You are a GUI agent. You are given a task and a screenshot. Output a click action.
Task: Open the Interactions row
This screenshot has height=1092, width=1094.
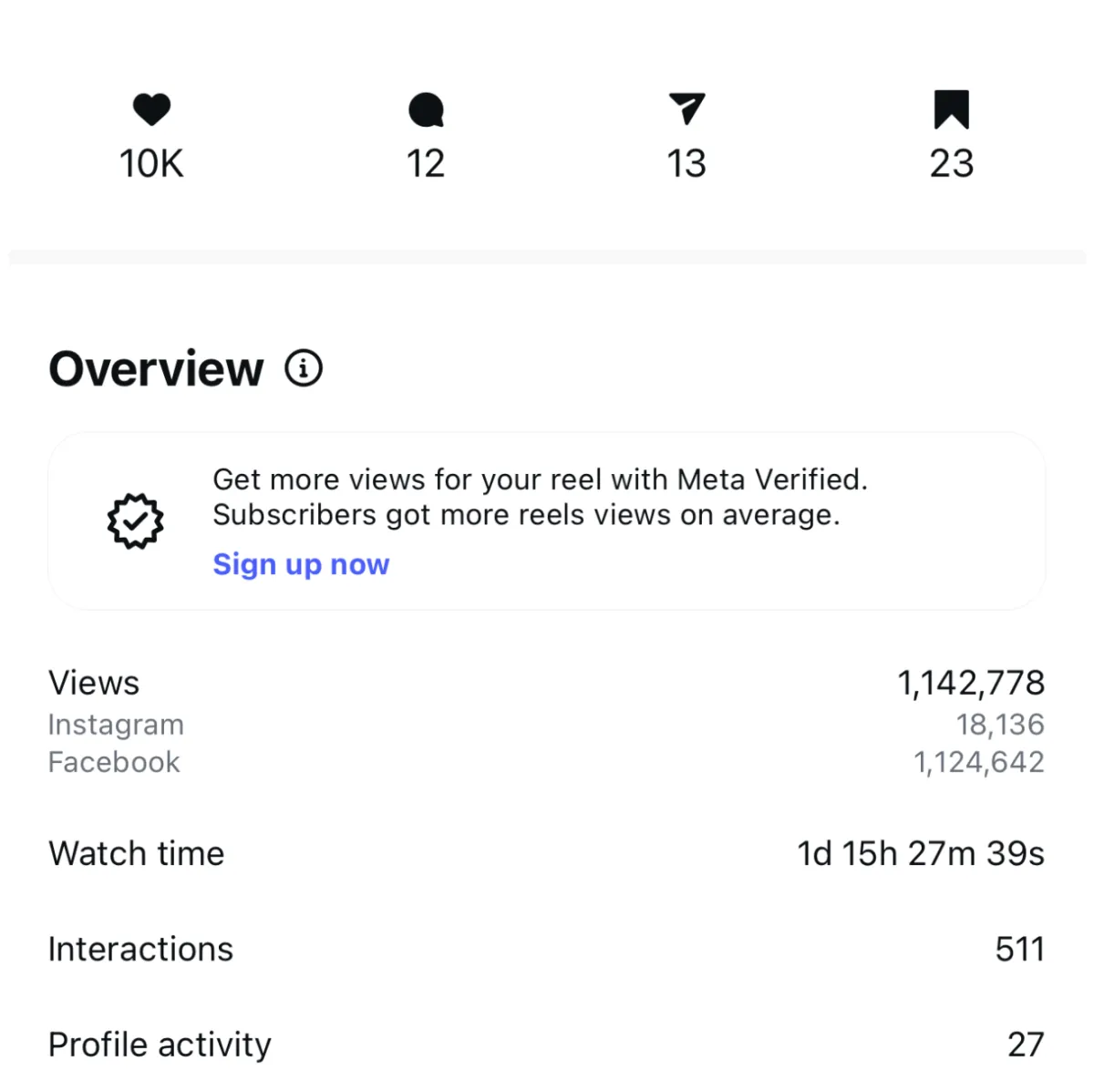tap(140, 949)
